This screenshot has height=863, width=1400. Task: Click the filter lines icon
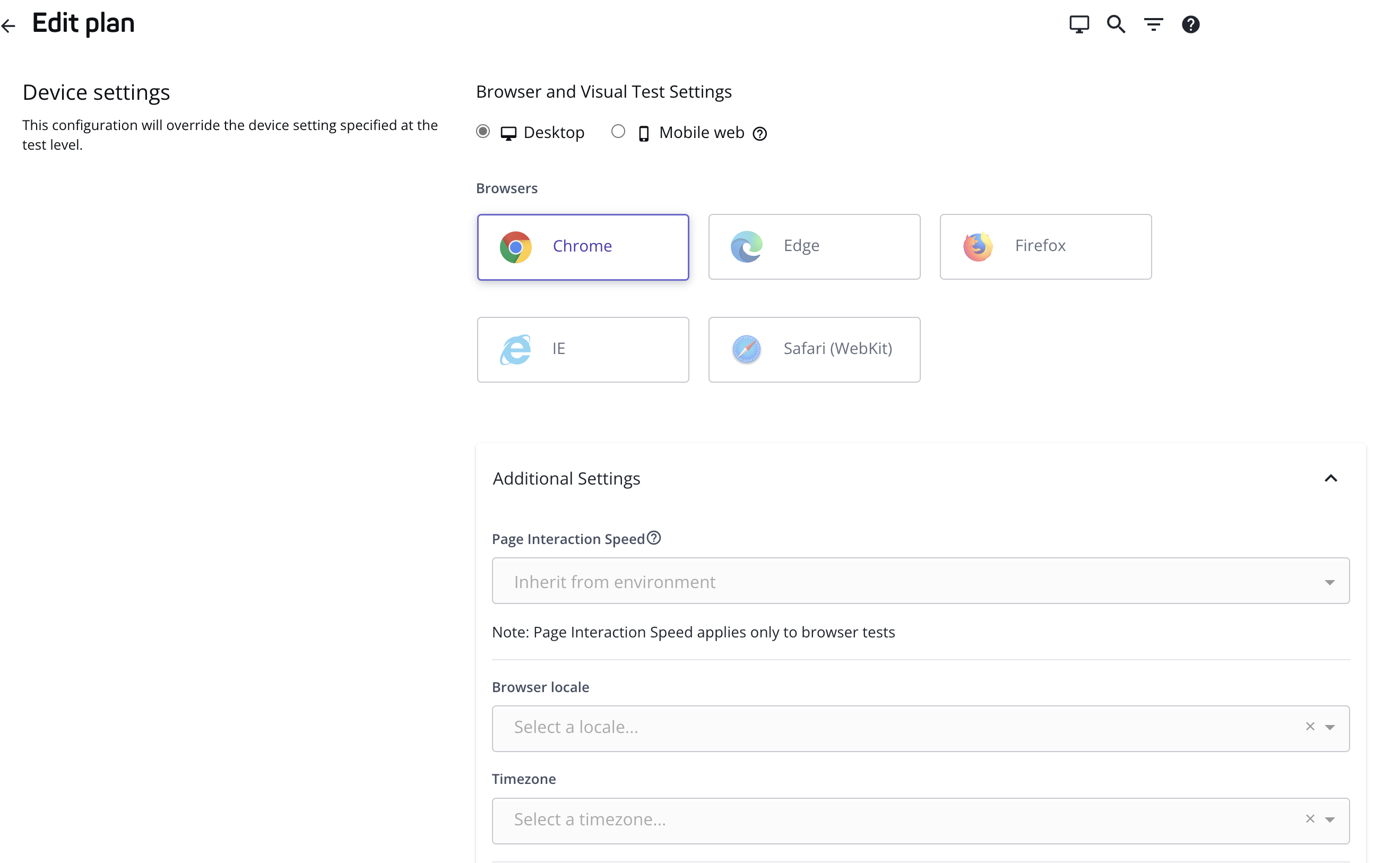click(x=1153, y=24)
